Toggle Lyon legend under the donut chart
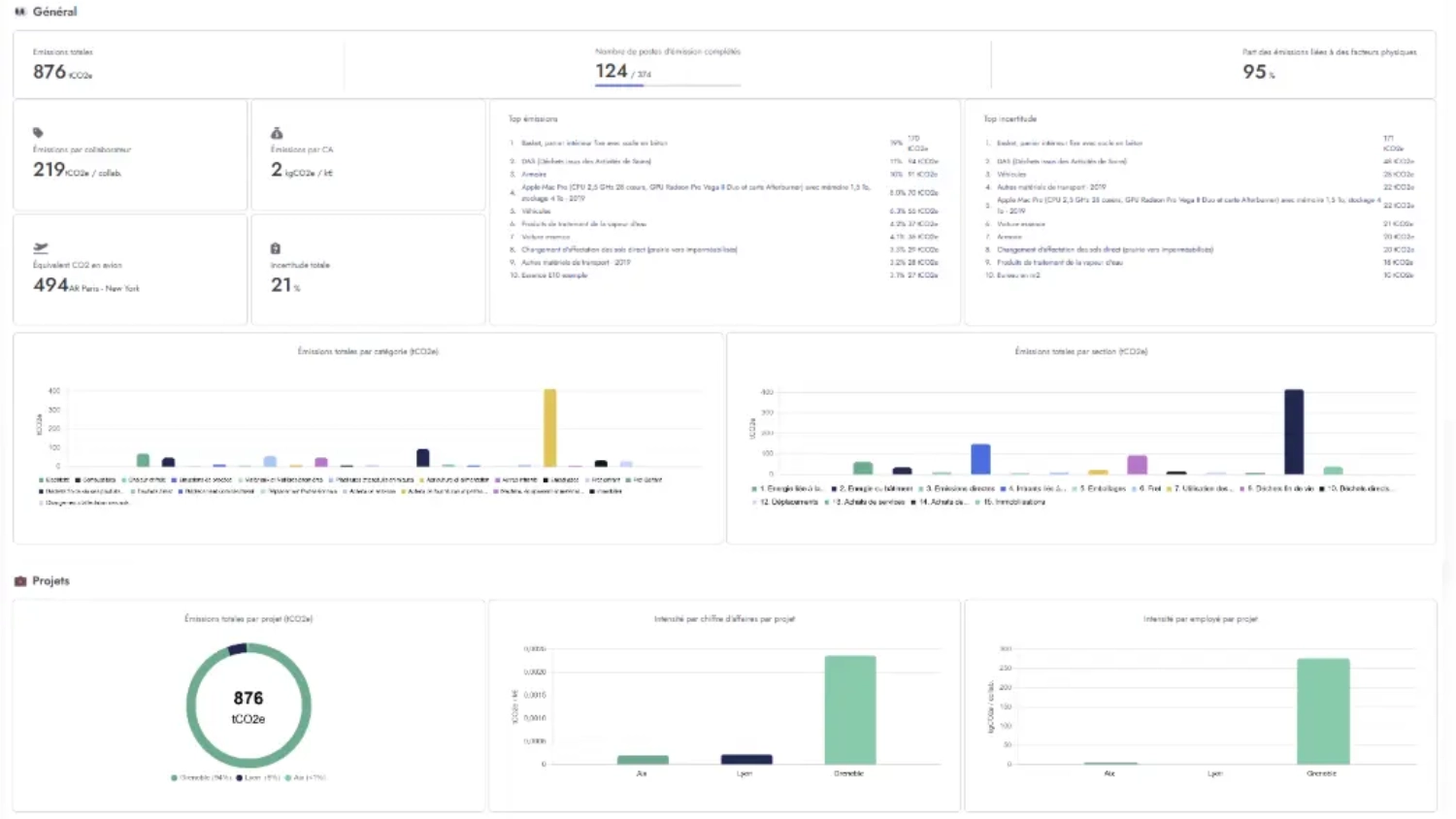Image resolution: width=1456 pixels, height=819 pixels. [x=257, y=778]
